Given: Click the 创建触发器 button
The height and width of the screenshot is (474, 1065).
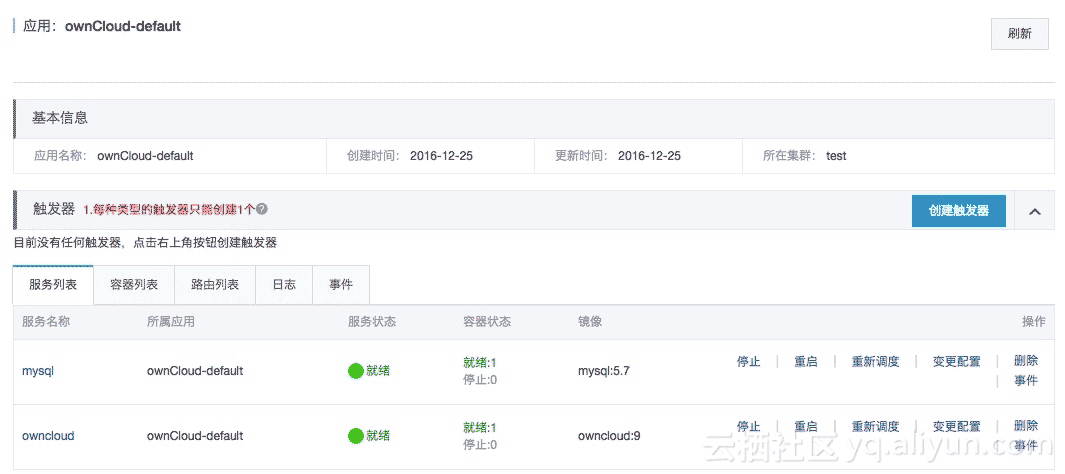Looking at the screenshot, I should (x=958, y=210).
